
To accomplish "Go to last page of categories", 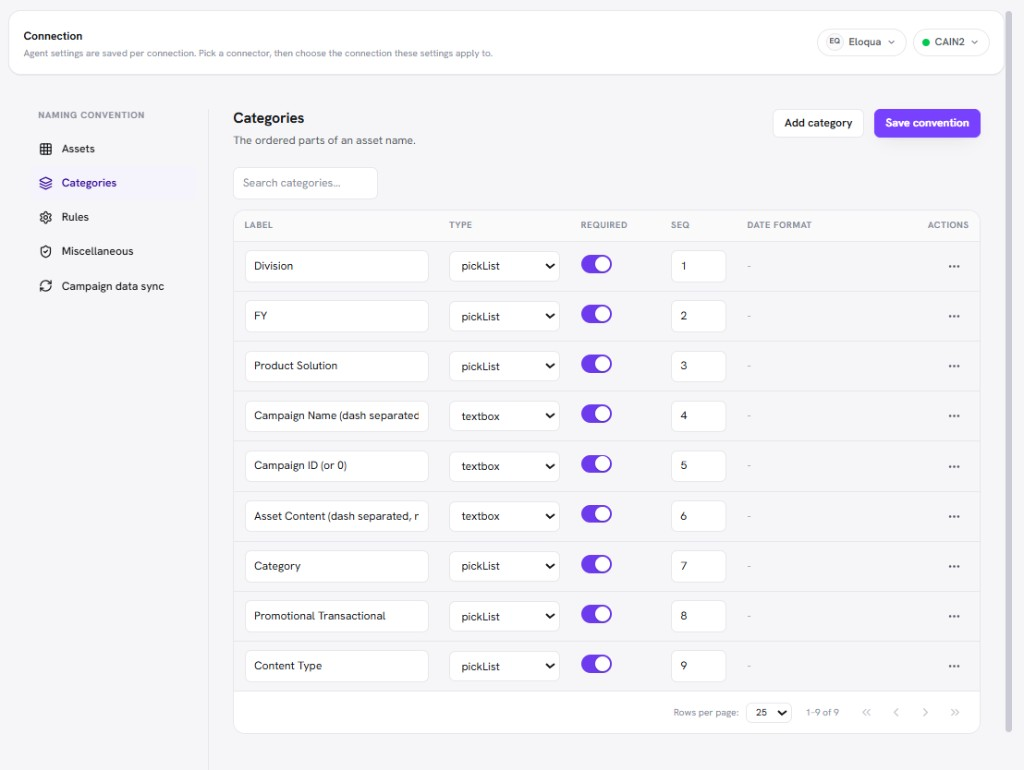I will [955, 713].
